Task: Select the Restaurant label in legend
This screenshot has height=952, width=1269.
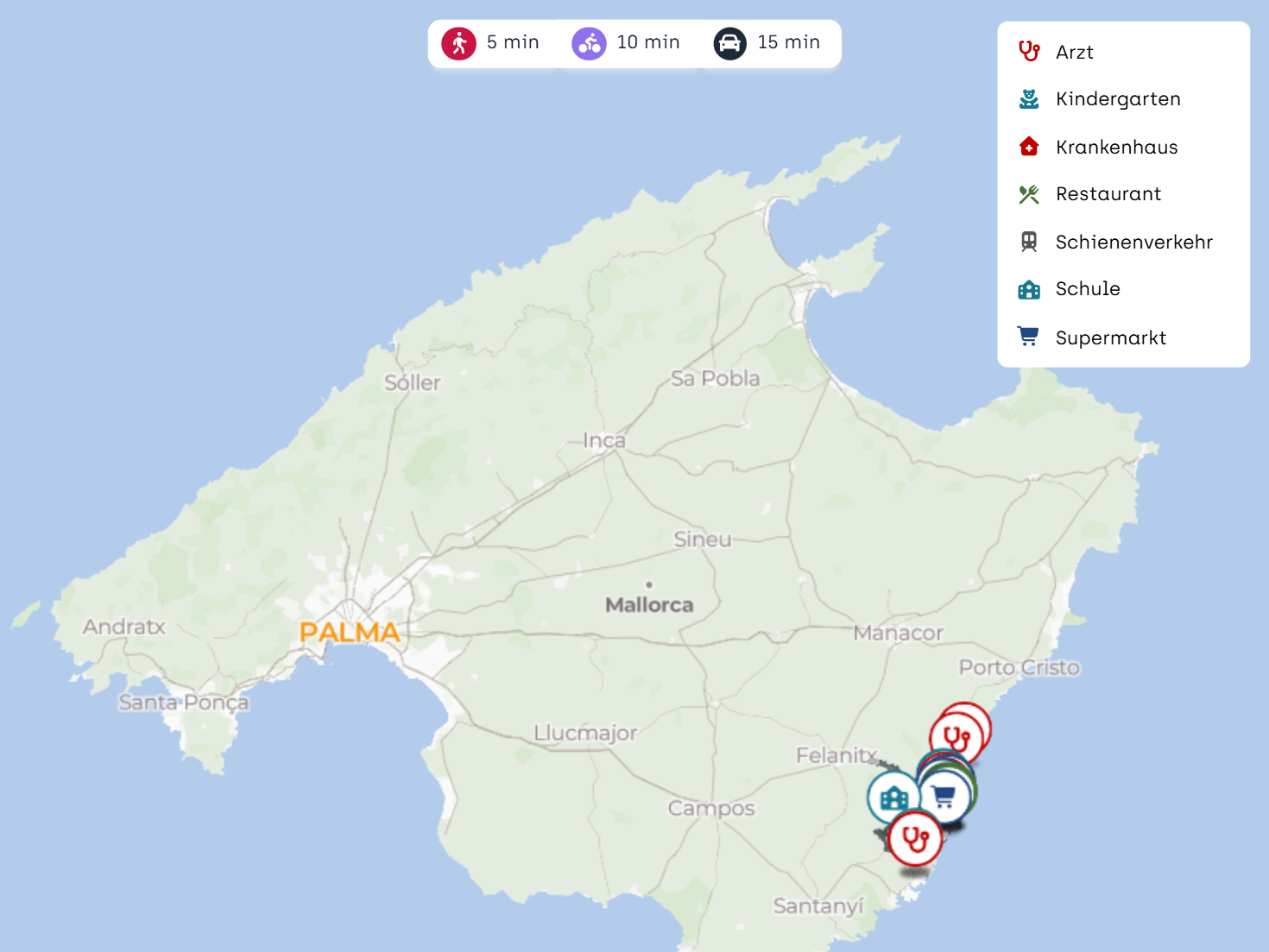Action: coord(1108,194)
